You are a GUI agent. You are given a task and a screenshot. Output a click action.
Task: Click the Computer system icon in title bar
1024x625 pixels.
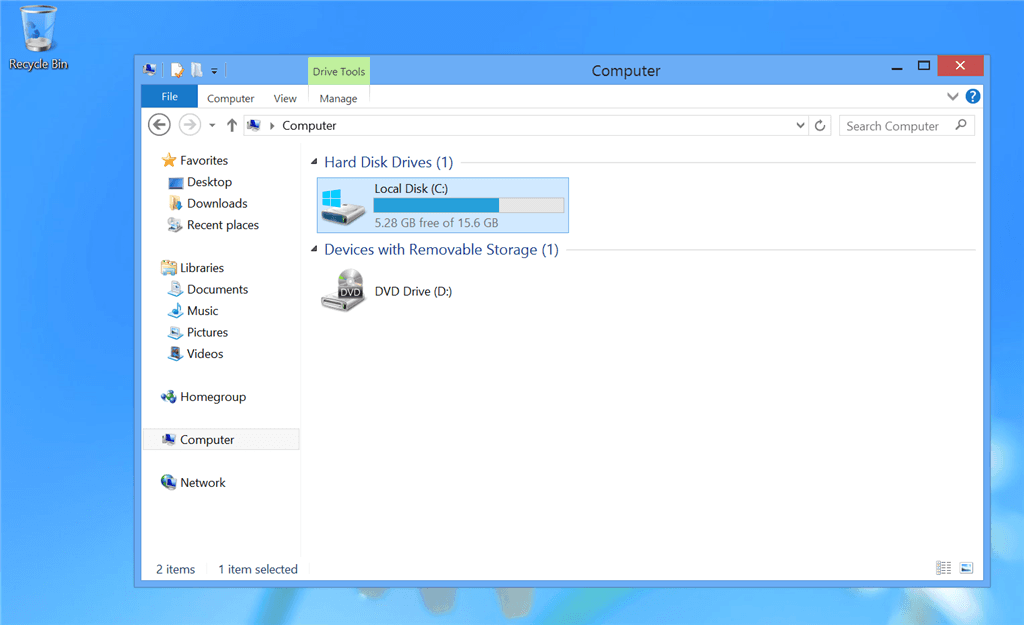click(x=150, y=70)
